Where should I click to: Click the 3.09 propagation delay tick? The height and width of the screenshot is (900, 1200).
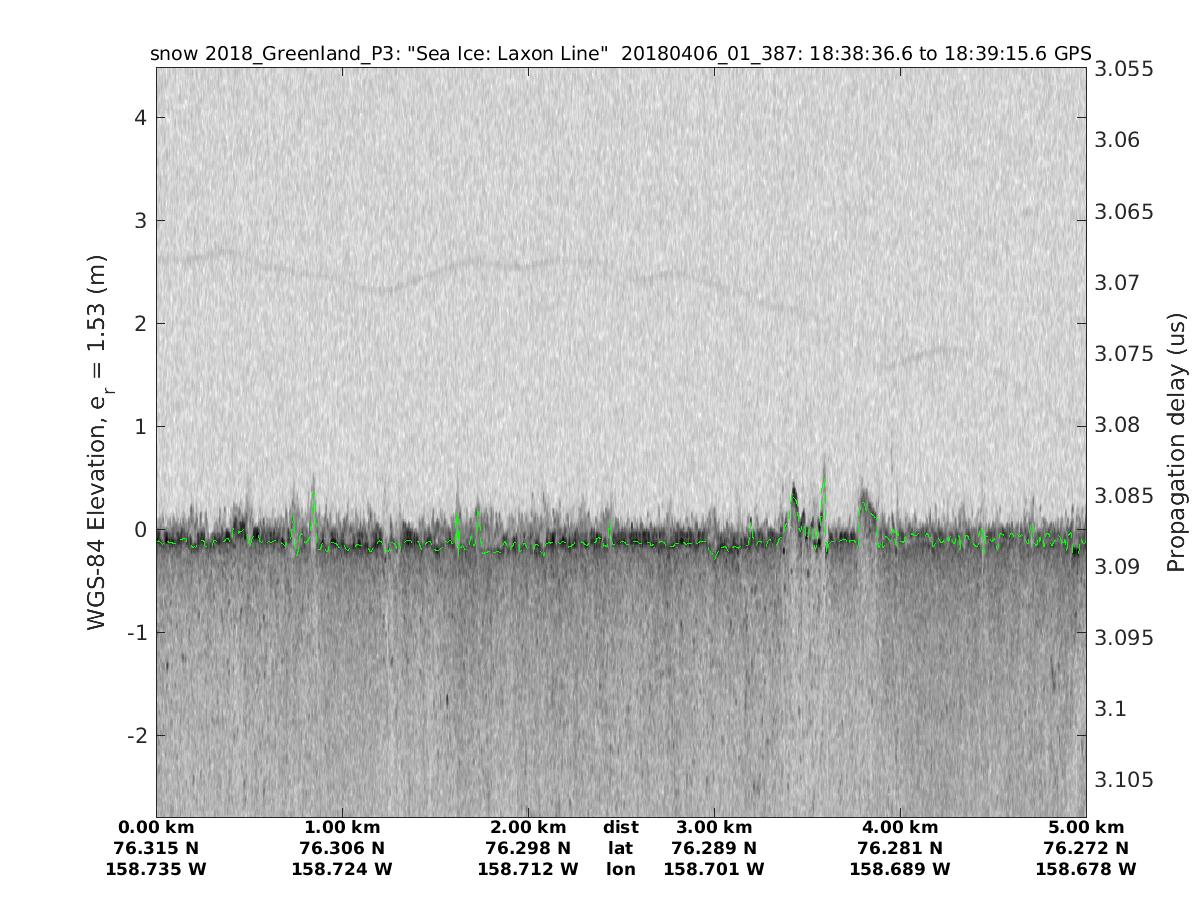click(x=1118, y=567)
